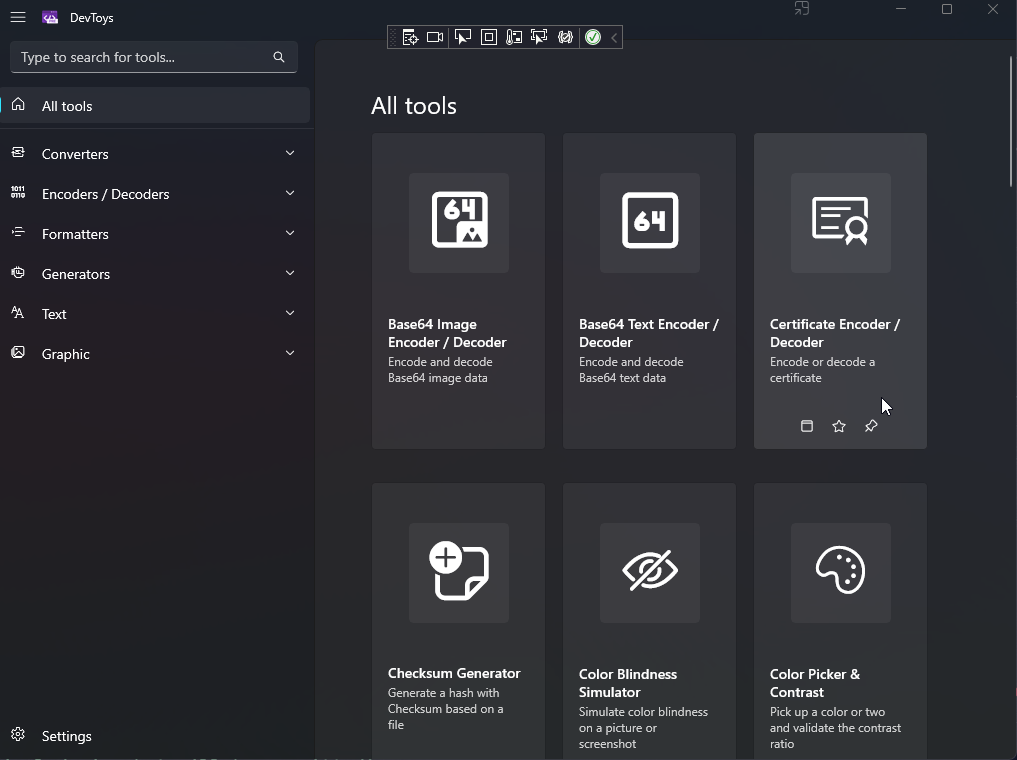Add the Certificate tool to favorites

(x=839, y=426)
